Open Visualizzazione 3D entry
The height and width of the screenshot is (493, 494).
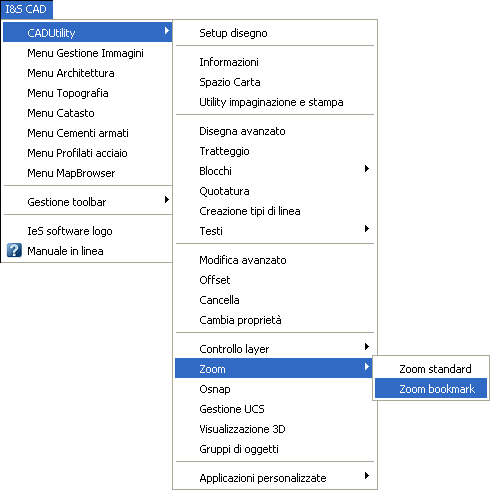[x=275, y=429]
